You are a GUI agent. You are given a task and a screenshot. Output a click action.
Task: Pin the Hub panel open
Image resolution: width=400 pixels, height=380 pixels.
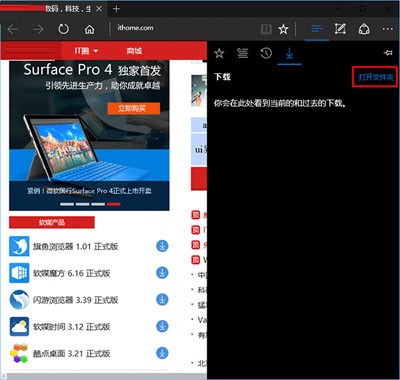click(388, 53)
